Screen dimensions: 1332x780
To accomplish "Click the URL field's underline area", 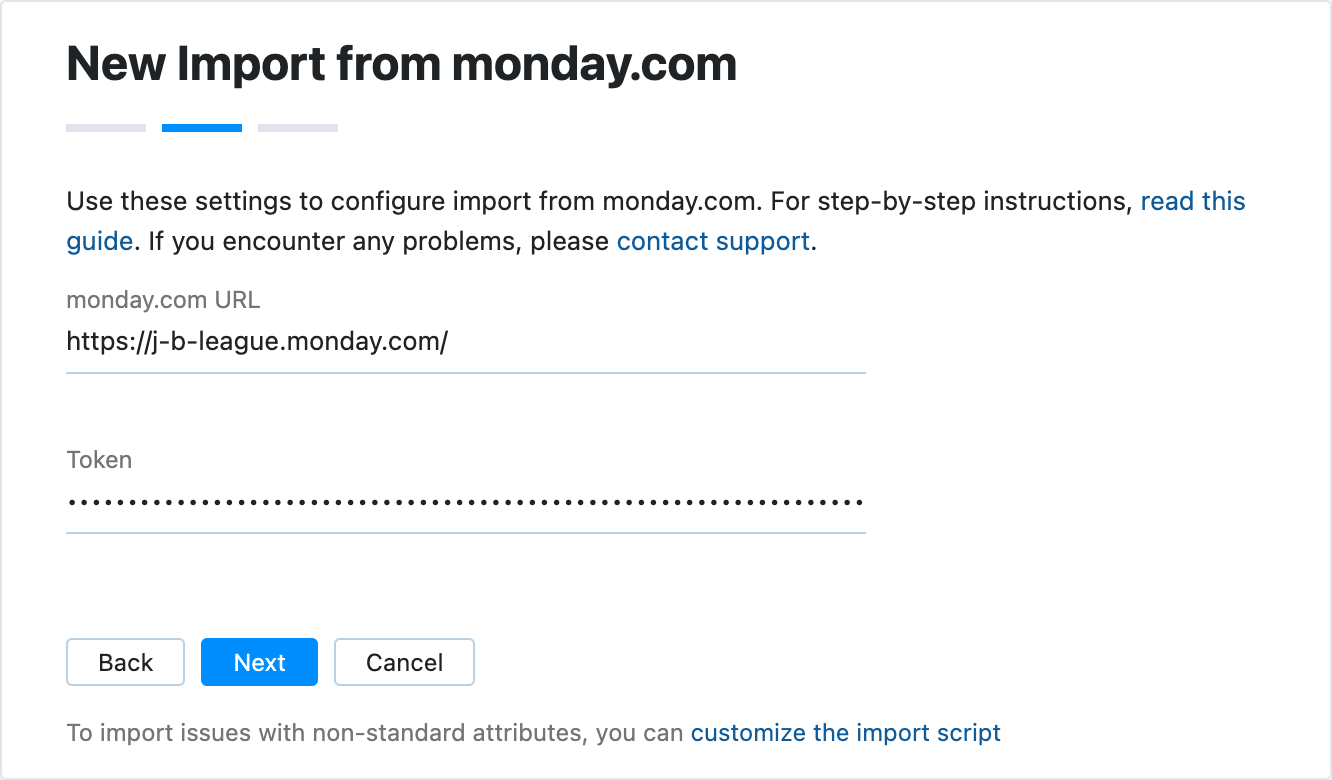I will click(x=465, y=372).
